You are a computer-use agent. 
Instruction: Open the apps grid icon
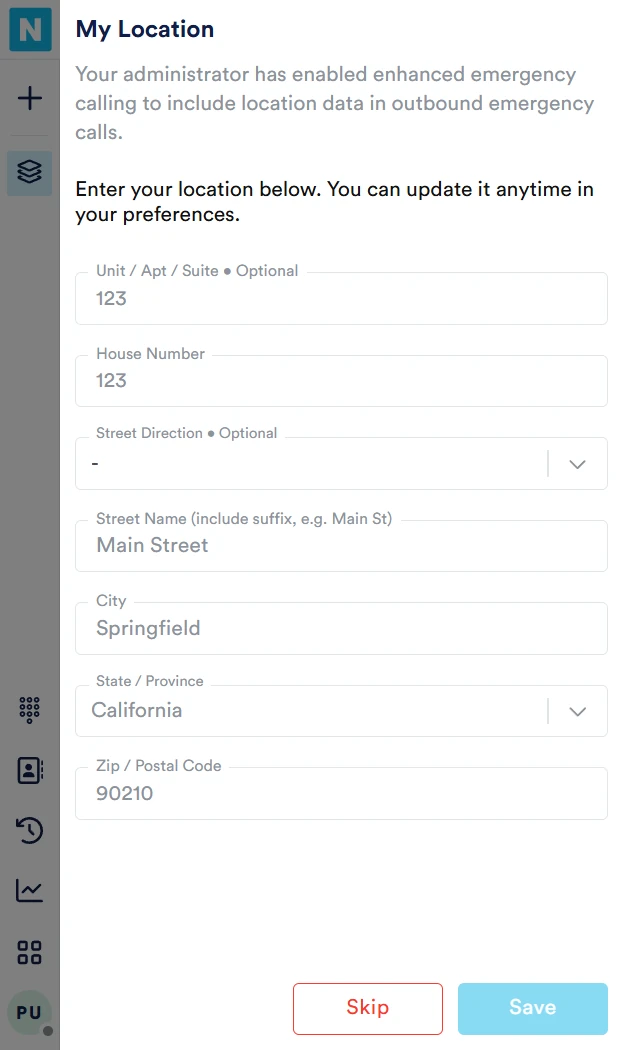click(x=30, y=952)
